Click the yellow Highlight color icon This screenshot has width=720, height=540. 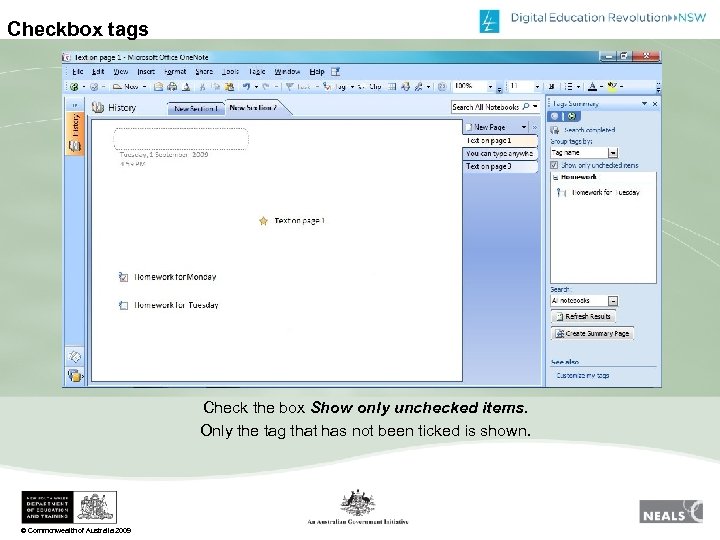(612, 86)
